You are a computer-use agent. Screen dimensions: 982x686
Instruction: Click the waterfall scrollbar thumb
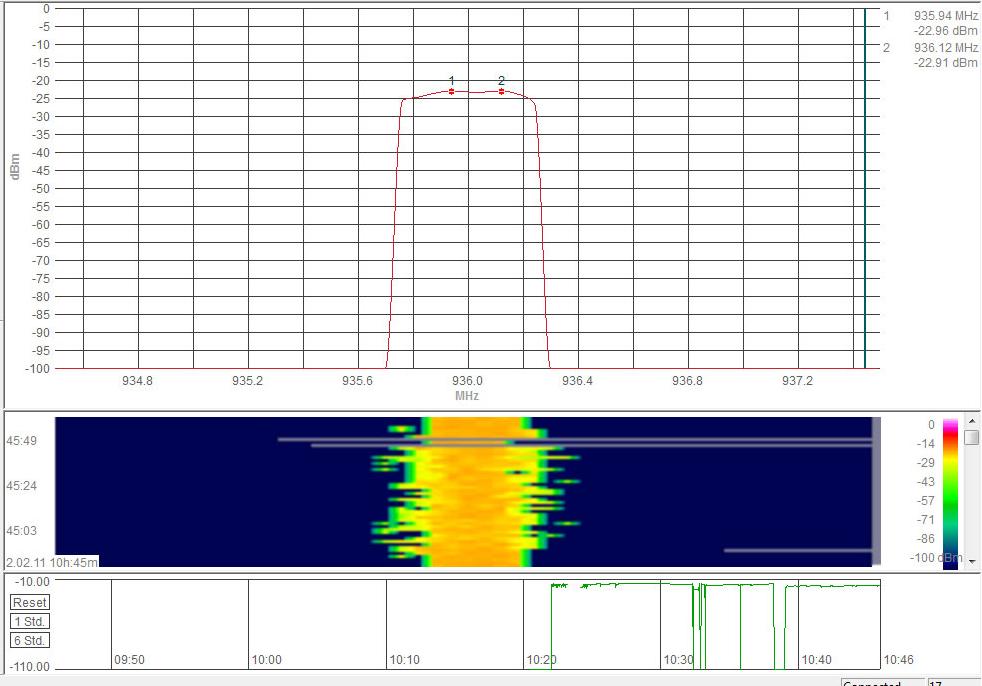[x=971, y=437]
